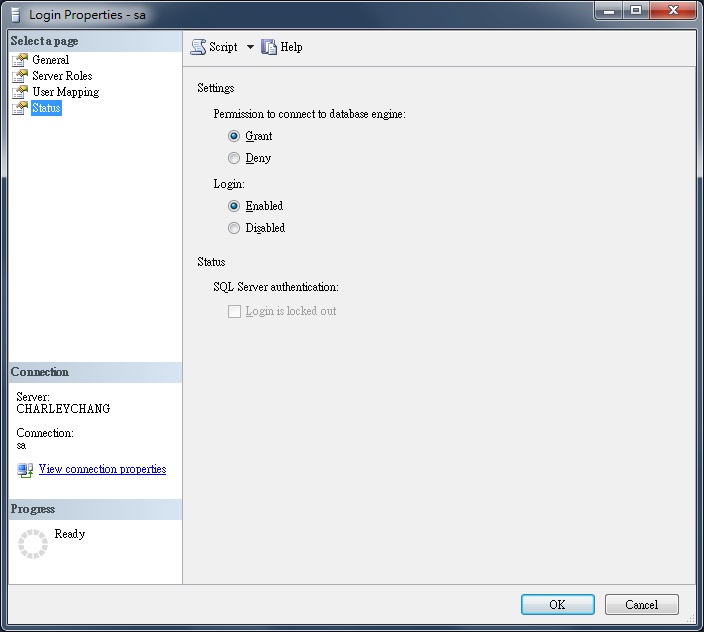Toggle the Login is locked out checkbox
This screenshot has width=704, height=632.
234,311
